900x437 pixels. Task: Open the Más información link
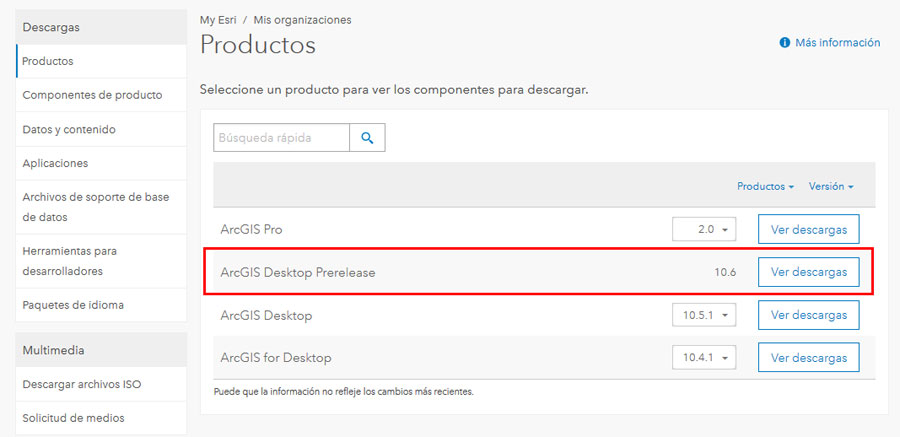click(837, 42)
